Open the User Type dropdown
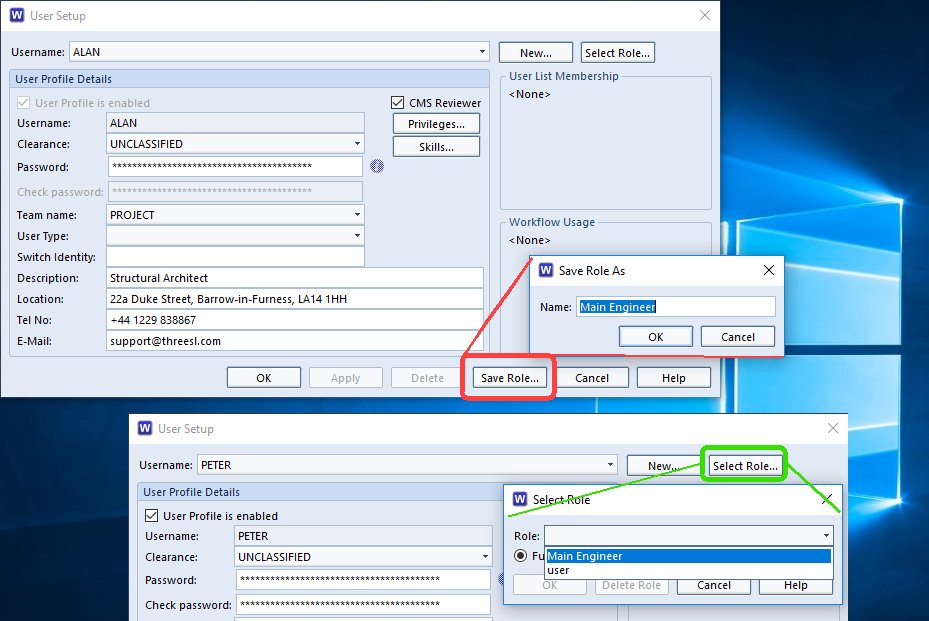This screenshot has width=929, height=621. pyautogui.click(x=357, y=236)
